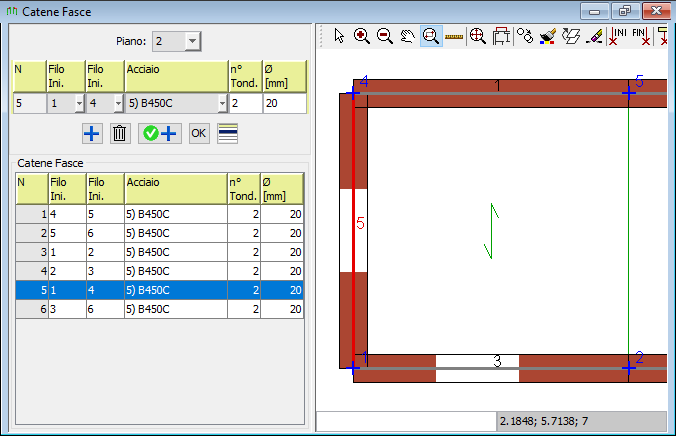Screen dimensions: 676x436
Task: Click the striped lines list button
Action: pyautogui.click(x=228, y=133)
